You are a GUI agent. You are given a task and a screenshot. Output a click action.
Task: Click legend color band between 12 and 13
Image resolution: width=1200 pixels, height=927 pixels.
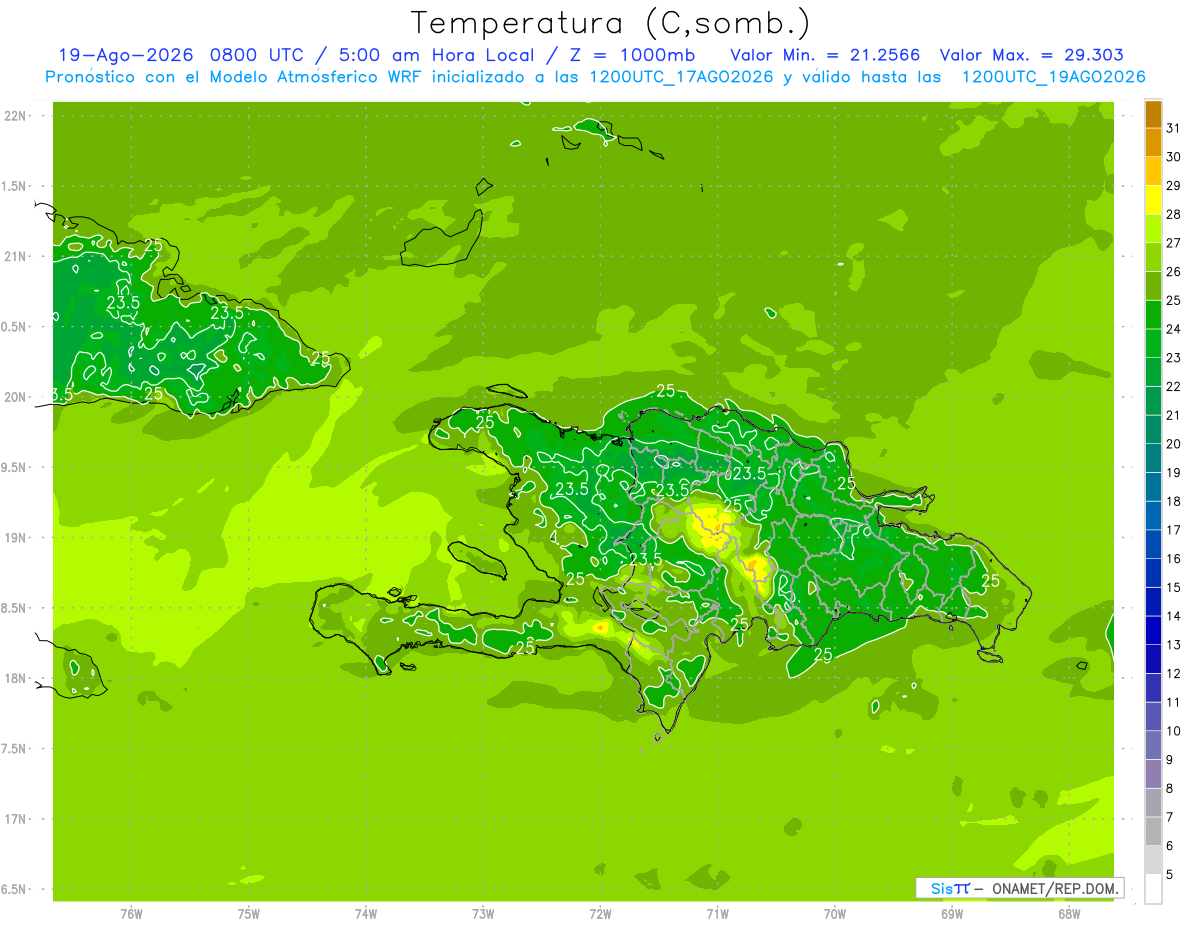pos(1153,658)
